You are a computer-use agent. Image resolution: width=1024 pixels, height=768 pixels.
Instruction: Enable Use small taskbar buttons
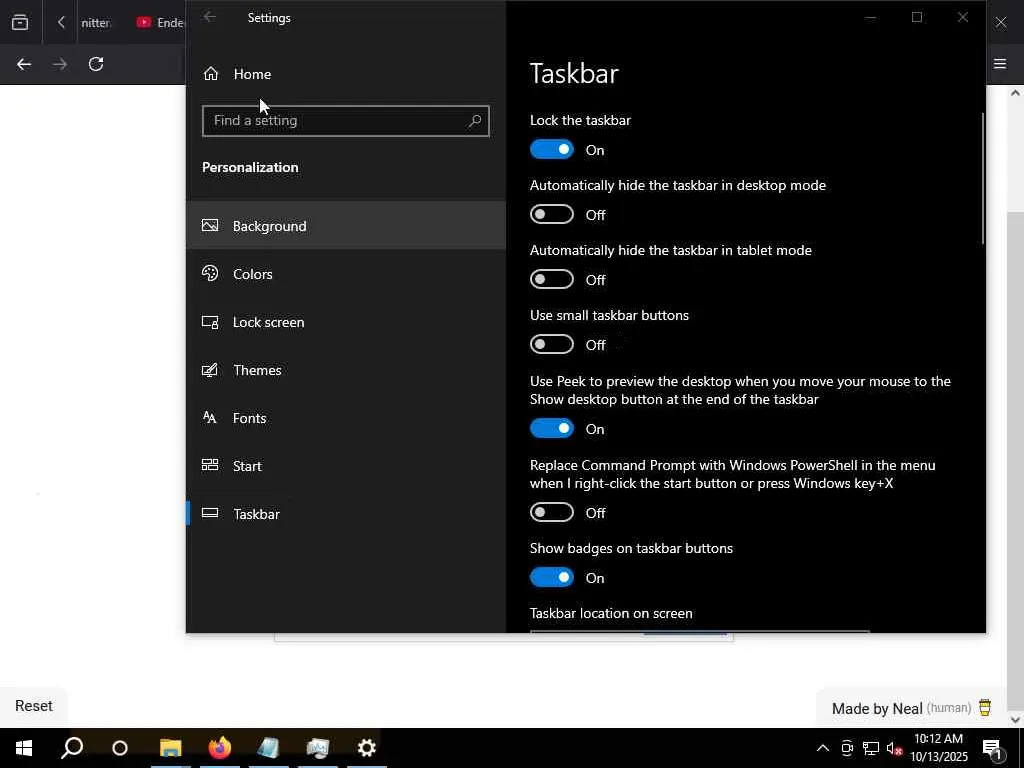pos(552,344)
